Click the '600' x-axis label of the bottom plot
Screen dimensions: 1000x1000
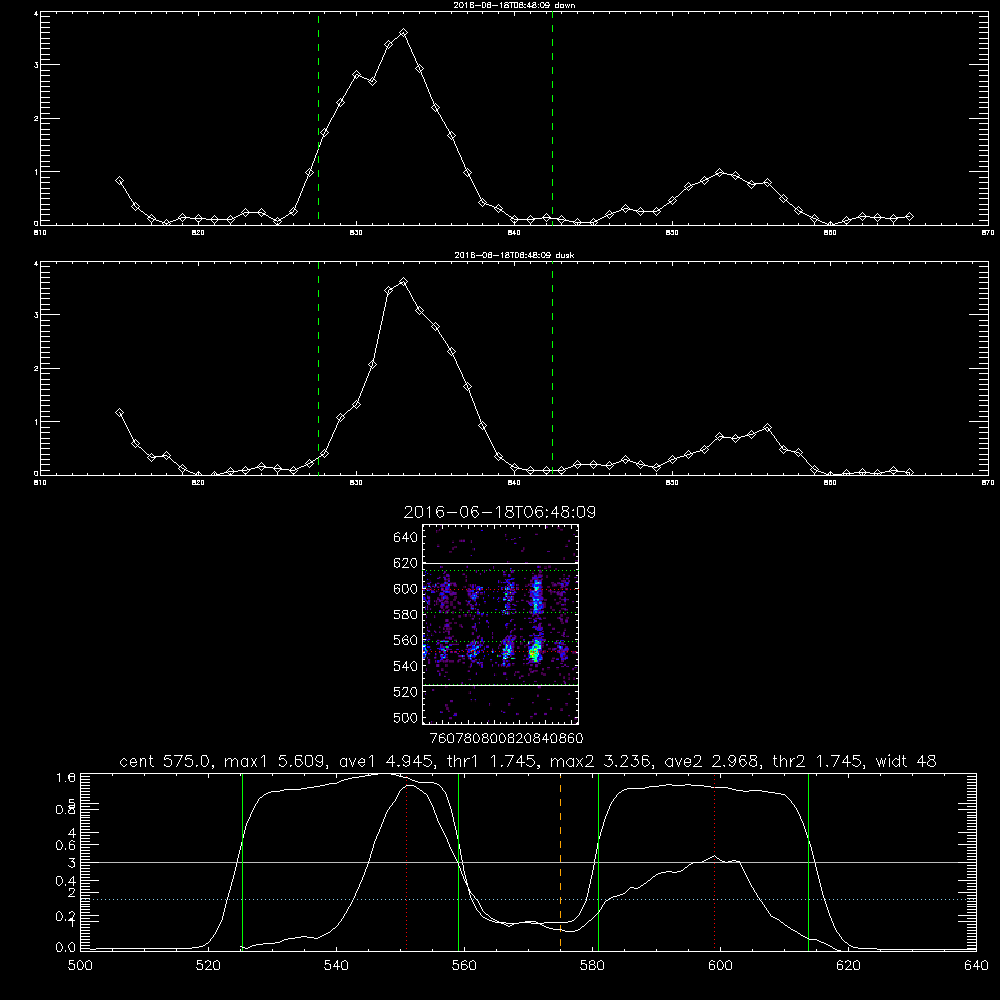(x=721, y=966)
